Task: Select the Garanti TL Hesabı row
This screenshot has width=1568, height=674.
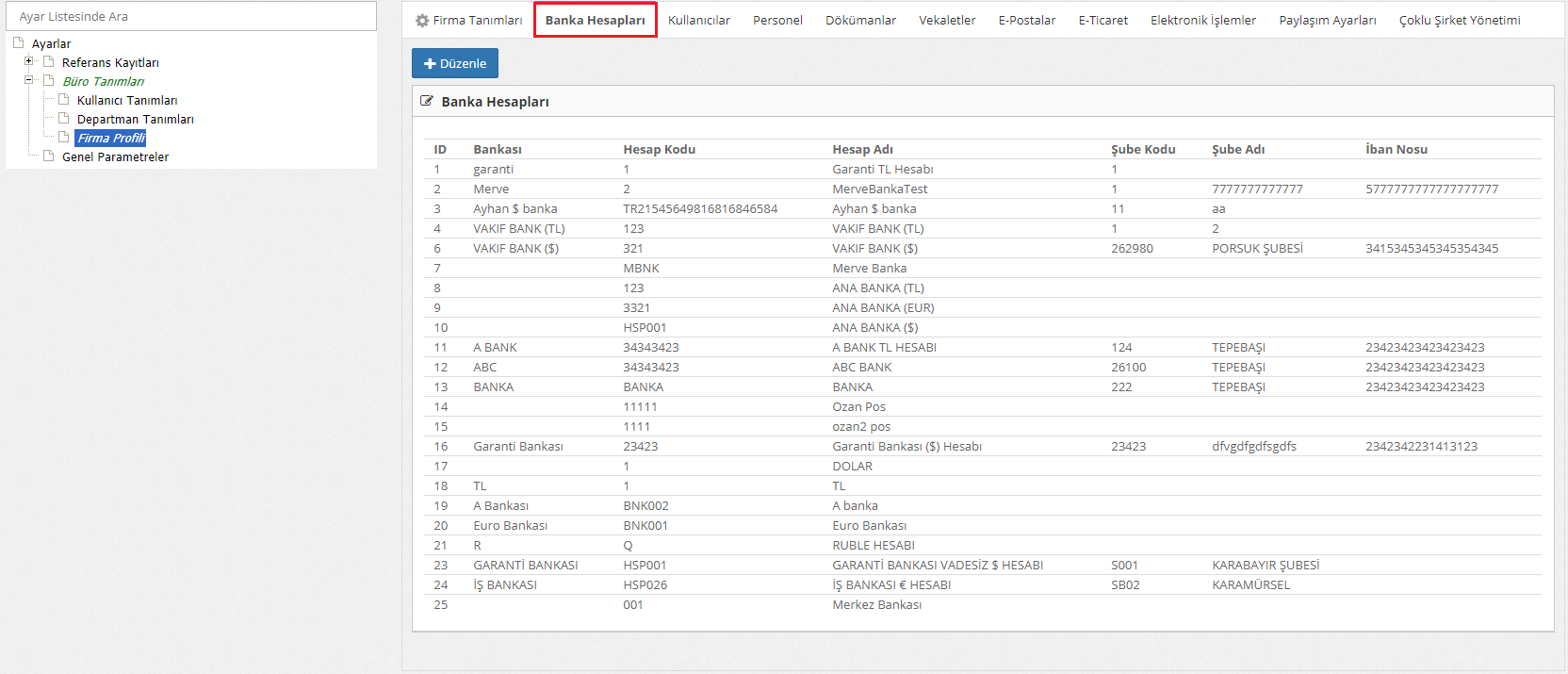Action: pos(882,170)
